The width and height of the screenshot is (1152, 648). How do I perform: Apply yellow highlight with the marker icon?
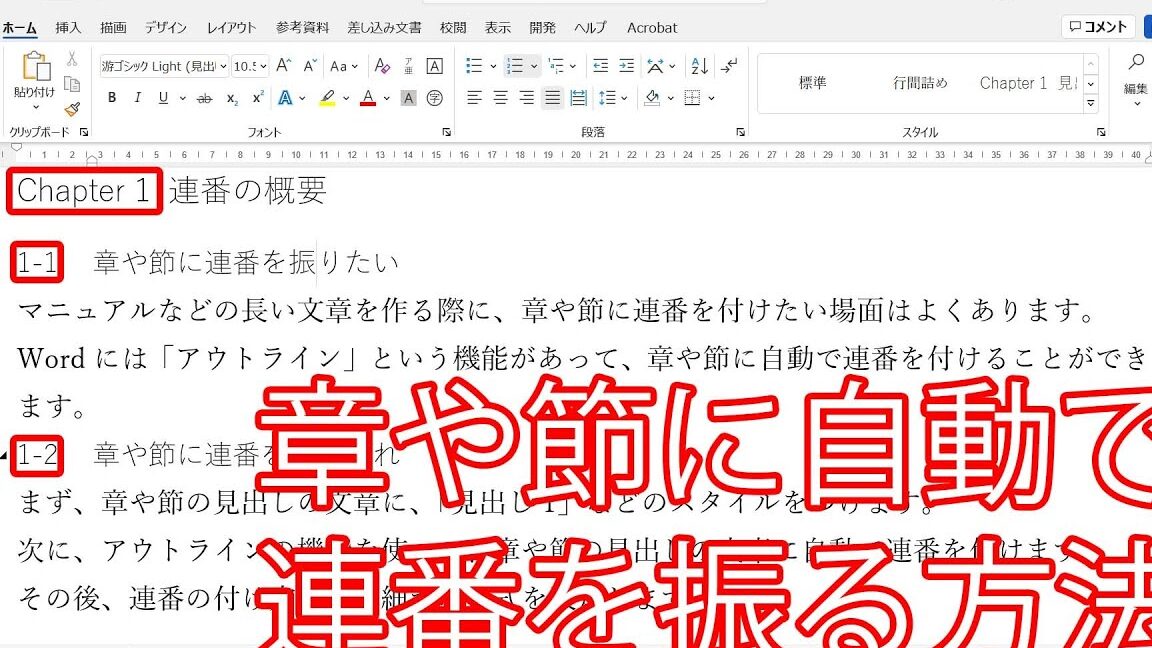click(328, 98)
